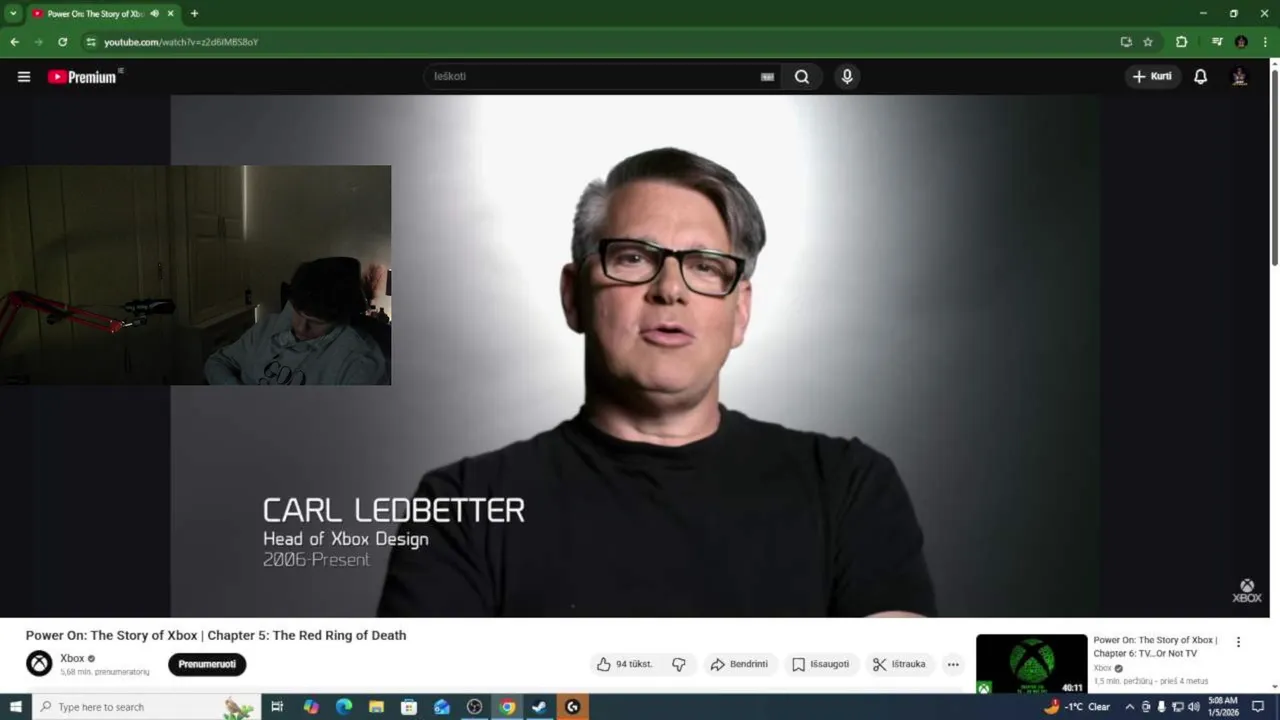Open a new browser tab
The image size is (1280, 720).
(x=194, y=14)
